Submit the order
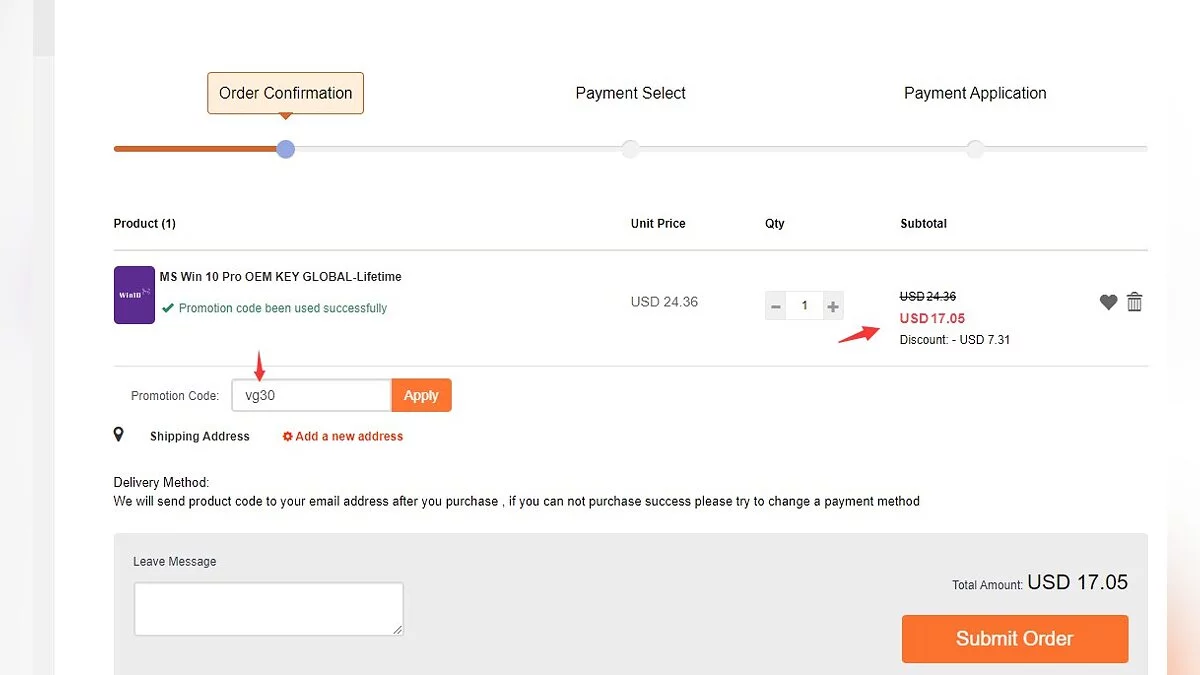1200x675 pixels. (x=1014, y=638)
